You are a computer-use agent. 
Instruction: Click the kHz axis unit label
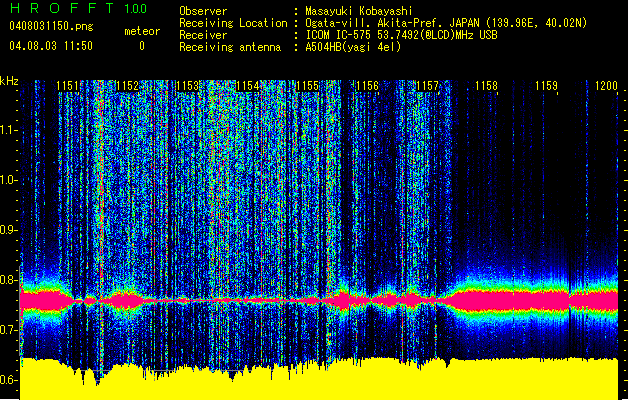click(x=9, y=81)
